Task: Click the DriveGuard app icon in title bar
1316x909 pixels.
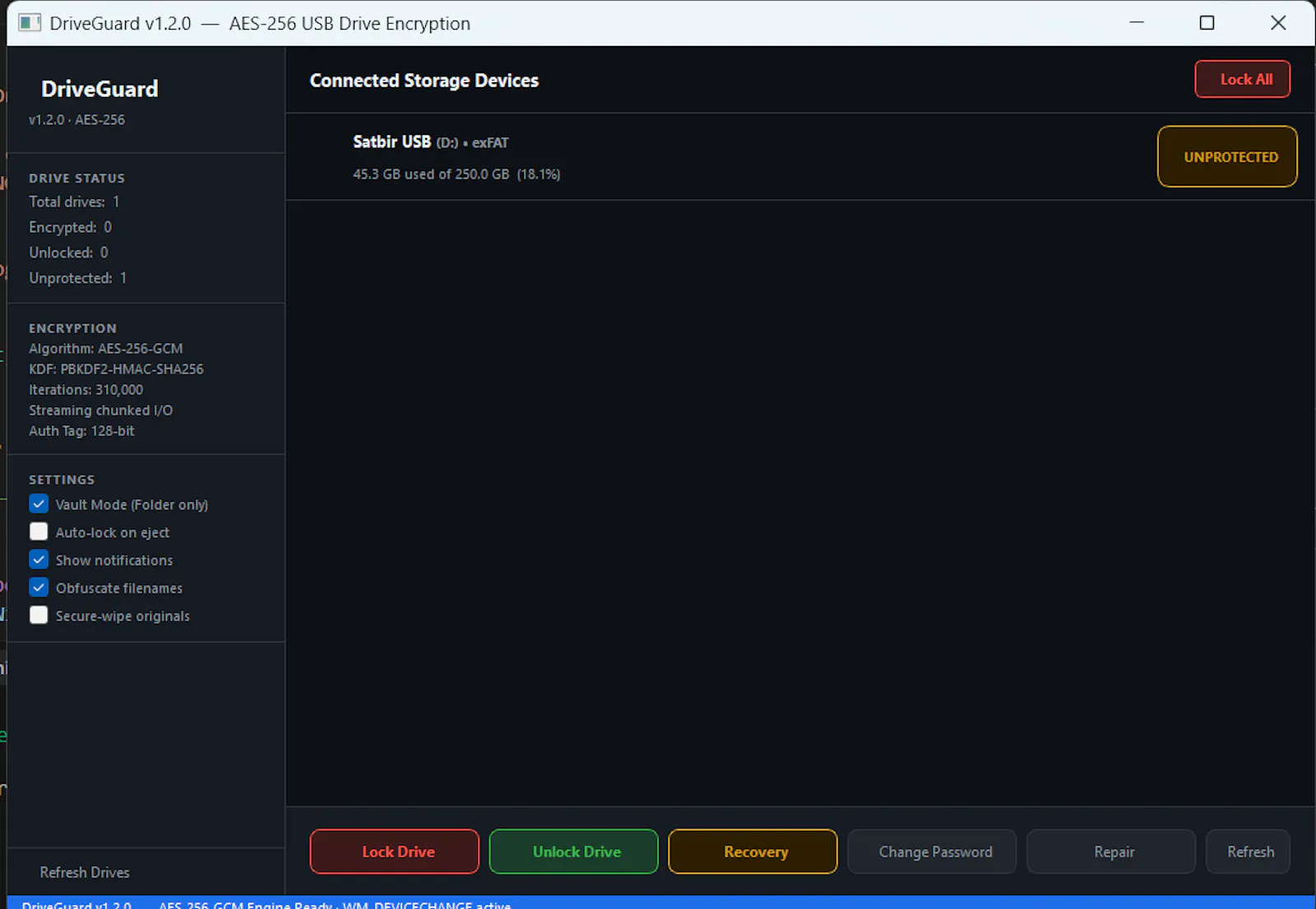Action: pyautogui.click(x=30, y=23)
